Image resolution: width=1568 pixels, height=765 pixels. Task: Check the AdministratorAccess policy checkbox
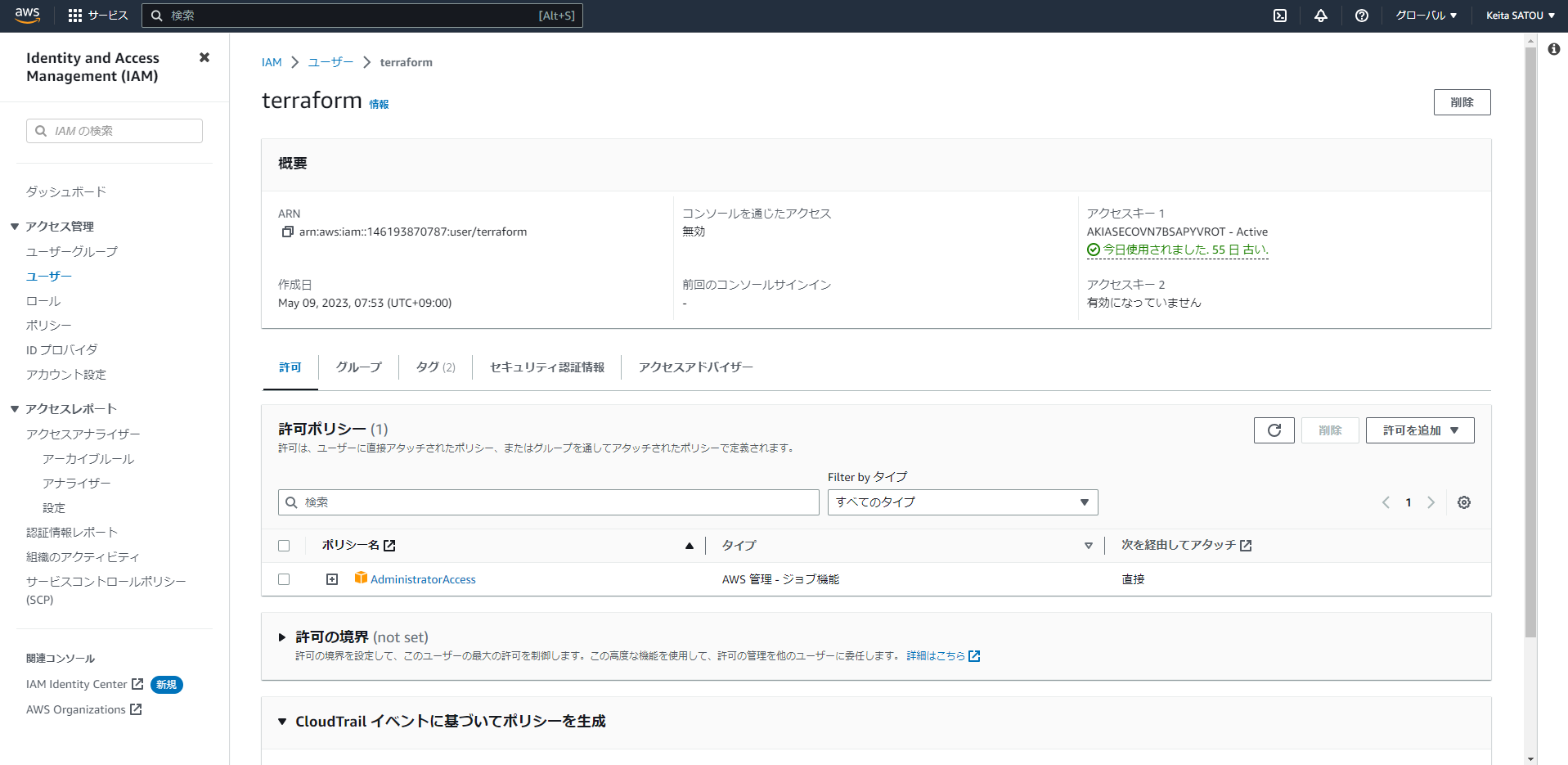[284, 579]
